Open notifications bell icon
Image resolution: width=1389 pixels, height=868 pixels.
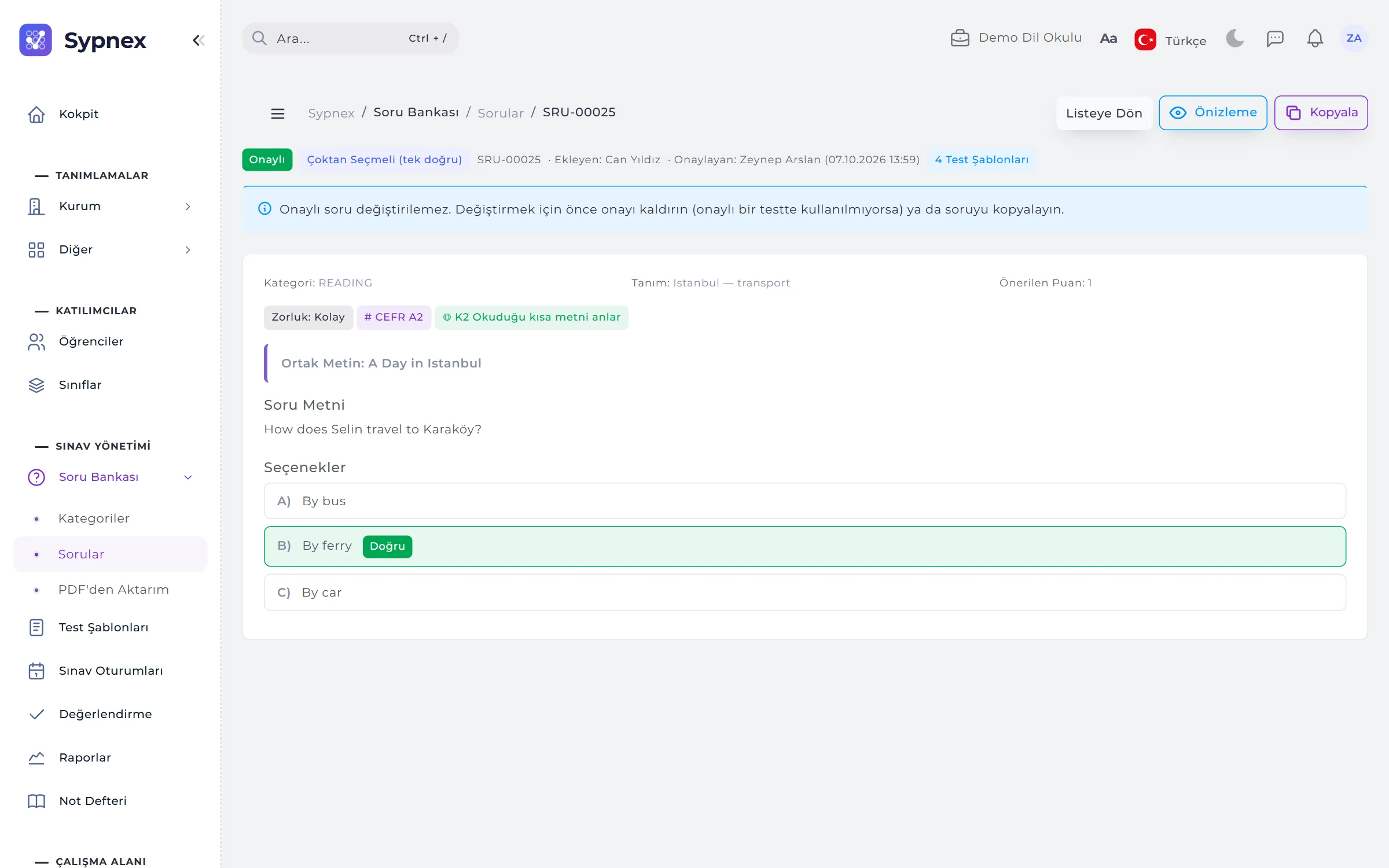(1315, 39)
